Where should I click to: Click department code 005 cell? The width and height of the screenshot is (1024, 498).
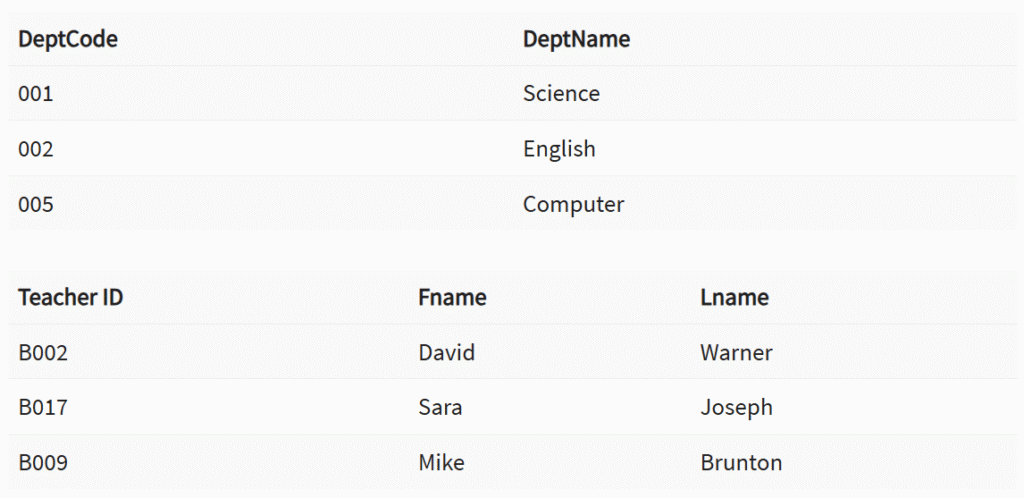(x=36, y=205)
